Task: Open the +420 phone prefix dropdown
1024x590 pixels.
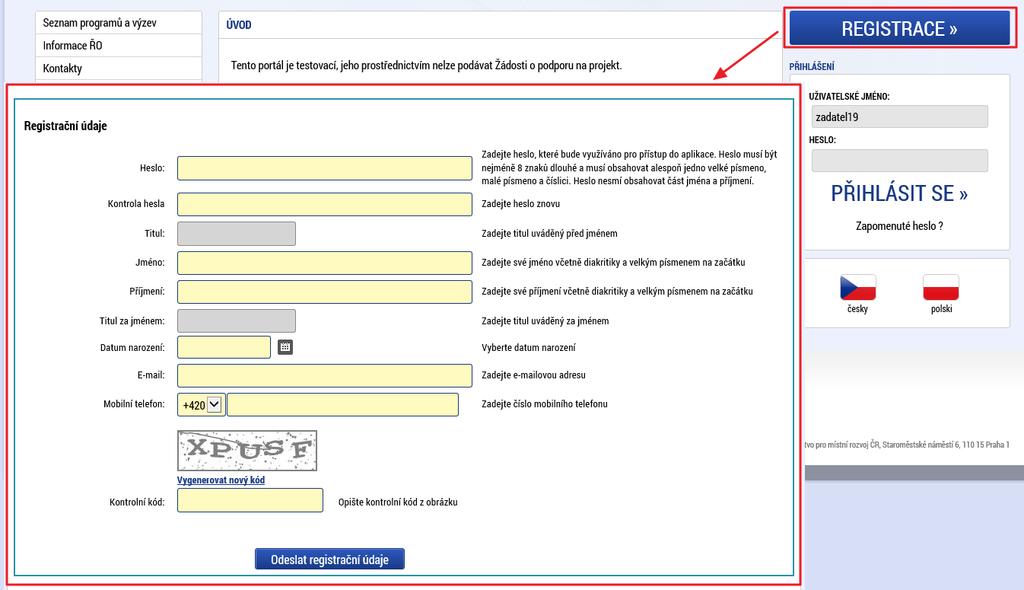Action: [201, 405]
